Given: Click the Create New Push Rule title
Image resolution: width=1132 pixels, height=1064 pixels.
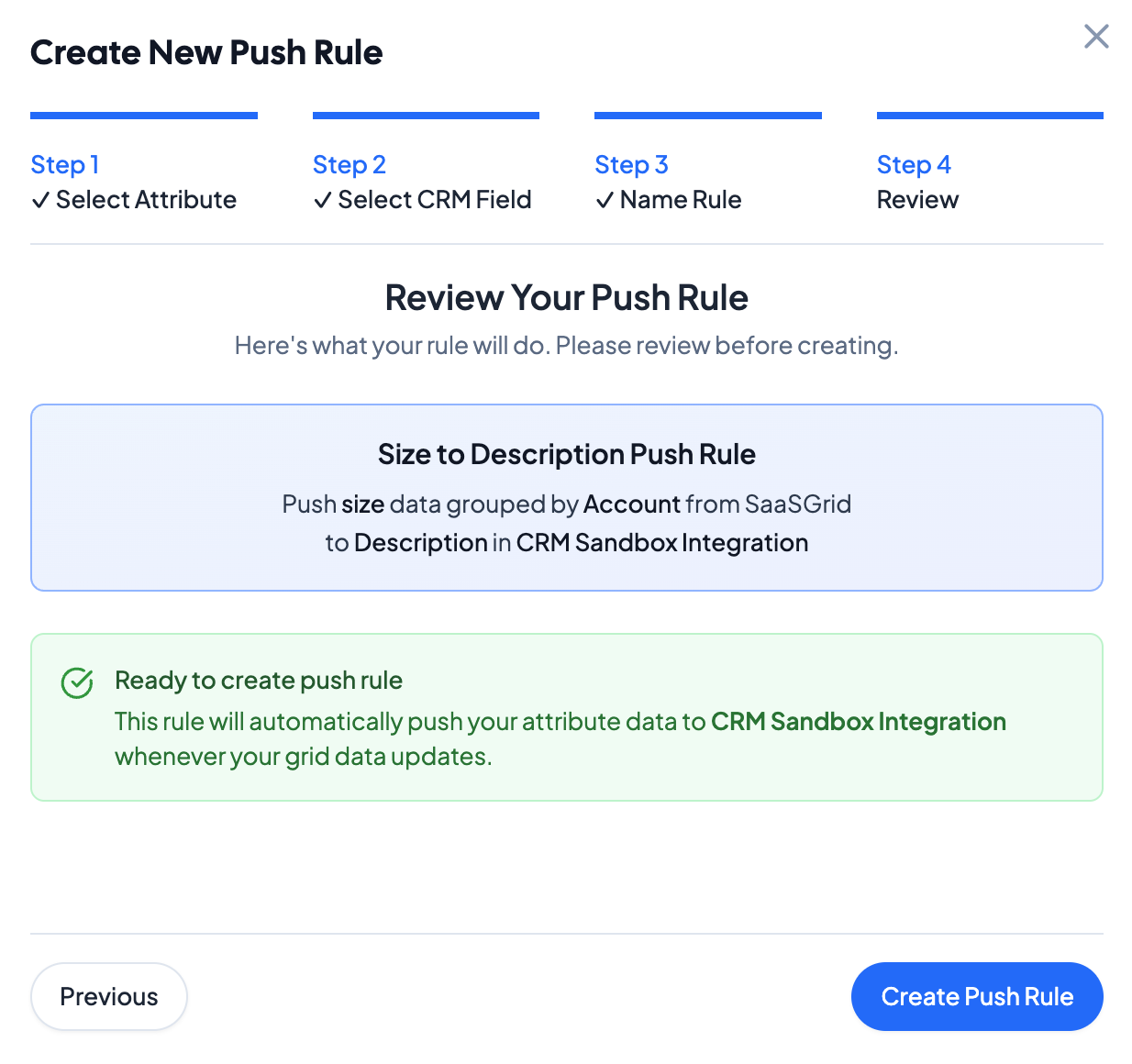Looking at the screenshot, I should click(x=206, y=52).
